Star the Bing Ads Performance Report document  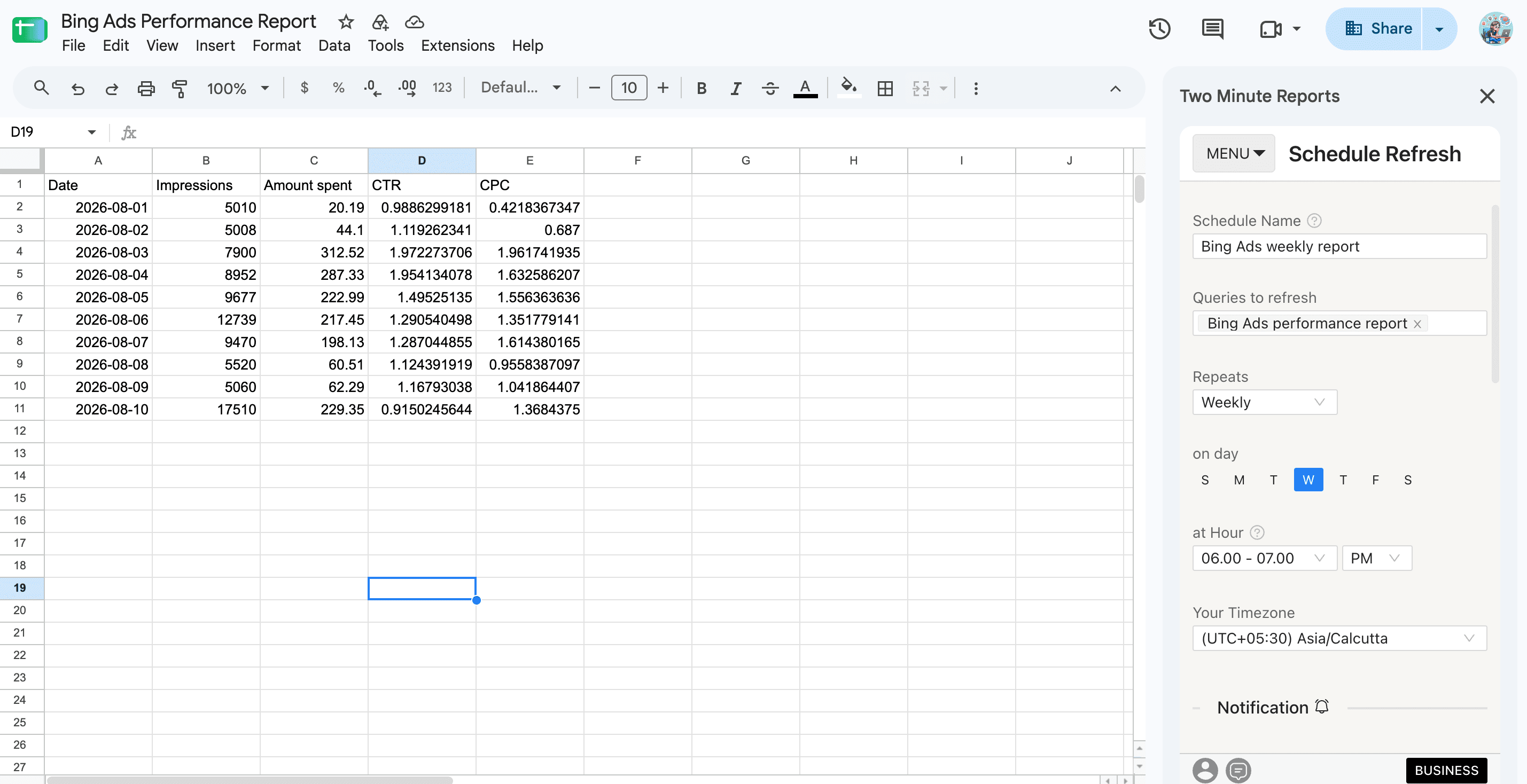click(346, 22)
